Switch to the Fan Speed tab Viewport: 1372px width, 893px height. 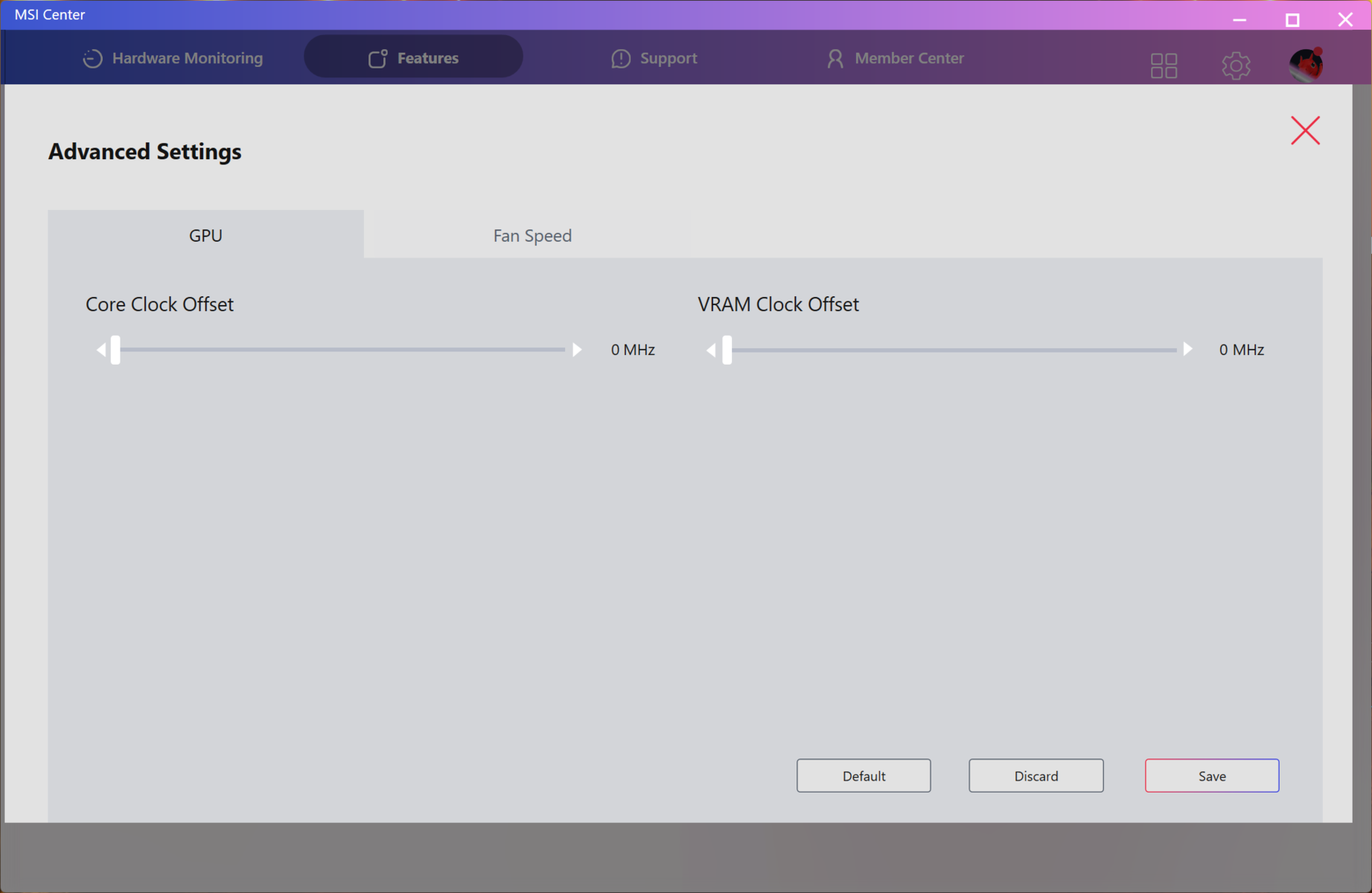click(532, 236)
